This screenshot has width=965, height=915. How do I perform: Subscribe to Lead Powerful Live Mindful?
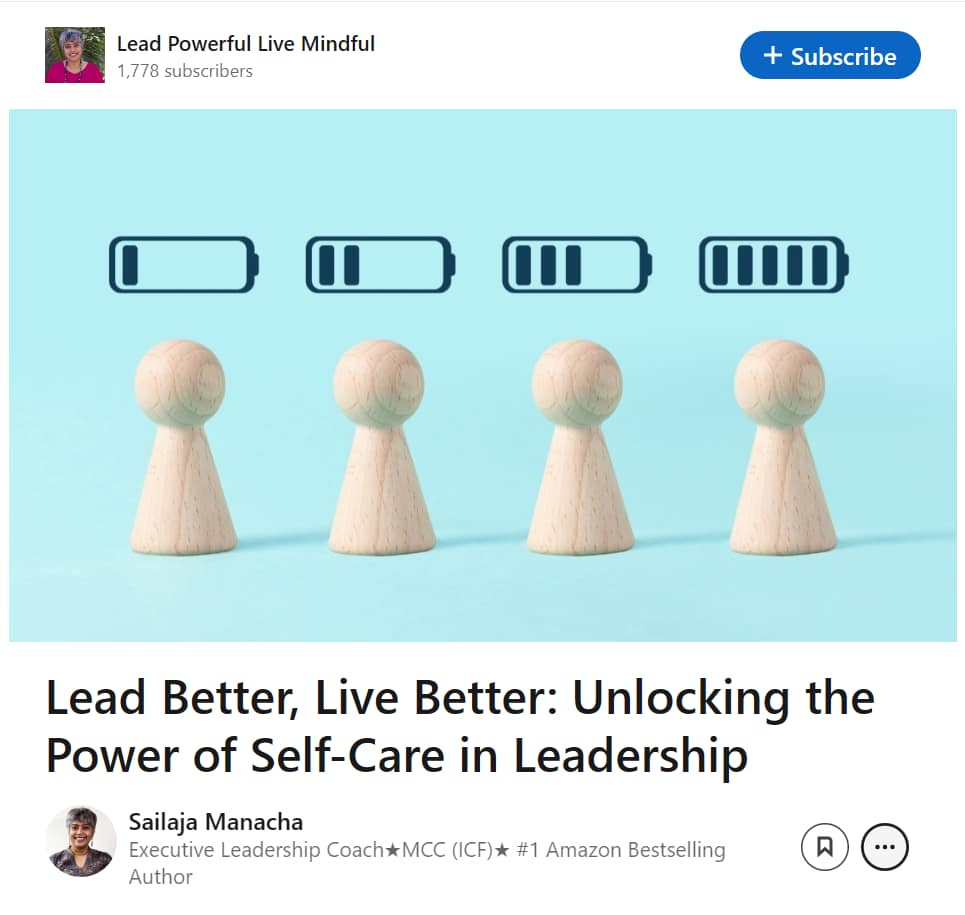(x=830, y=55)
